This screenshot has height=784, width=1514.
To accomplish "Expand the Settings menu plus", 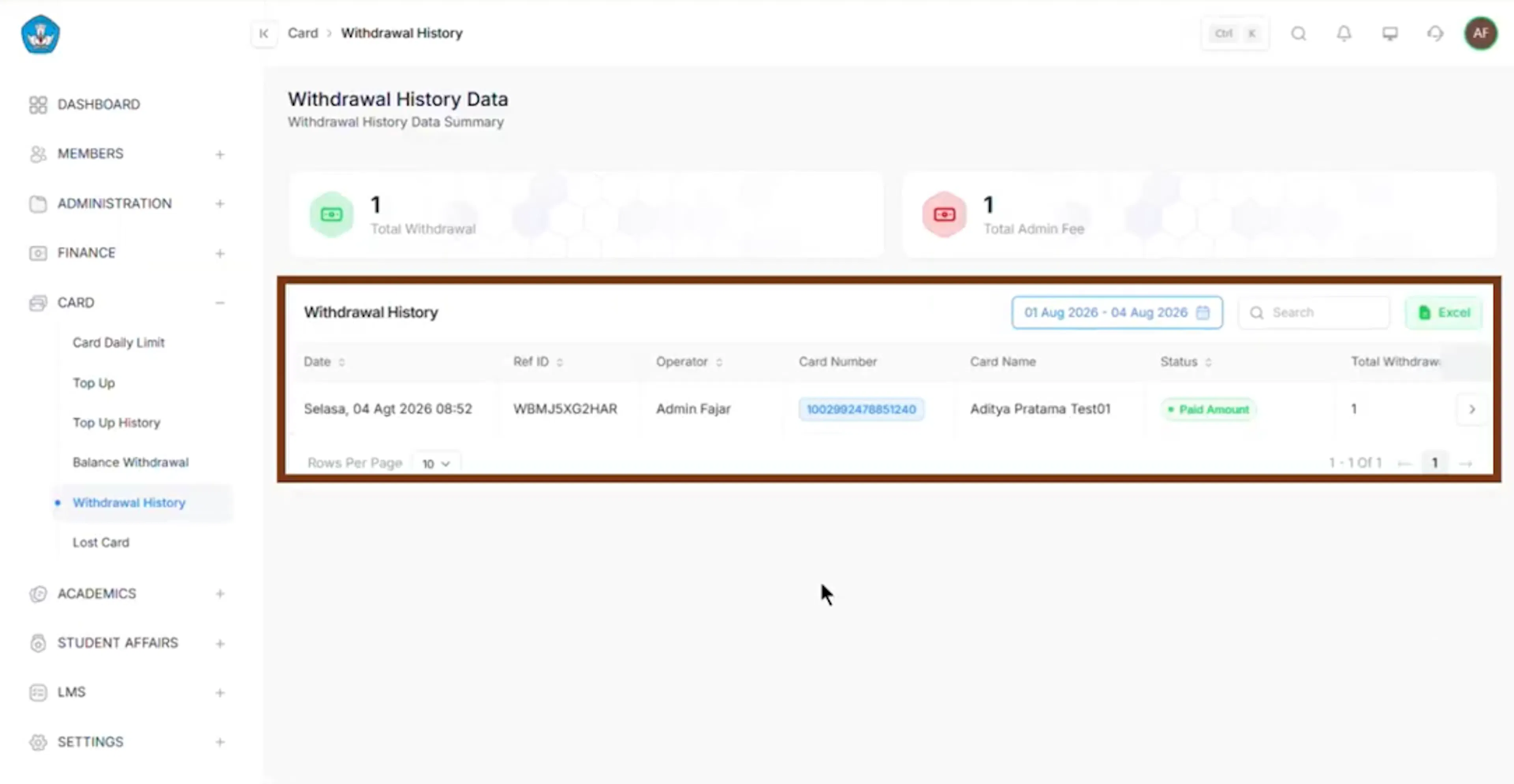I will [220, 742].
